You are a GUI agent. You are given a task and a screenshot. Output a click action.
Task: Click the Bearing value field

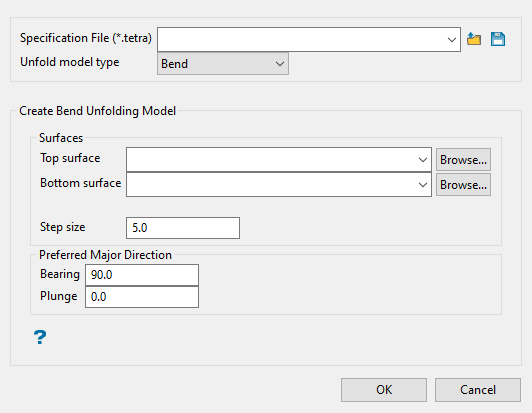[x=142, y=275]
